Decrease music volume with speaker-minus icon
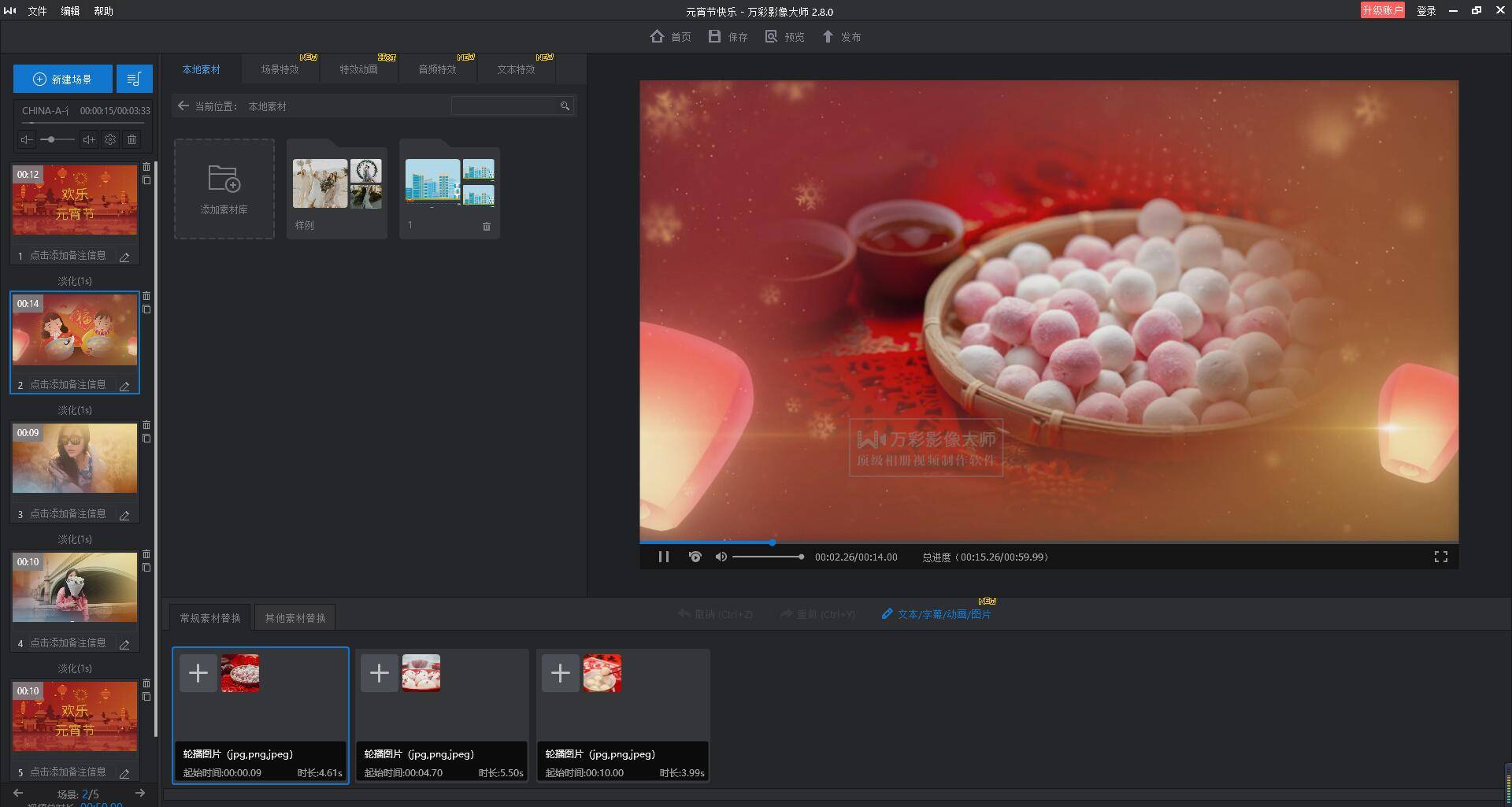1512x807 pixels. (x=27, y=140)
